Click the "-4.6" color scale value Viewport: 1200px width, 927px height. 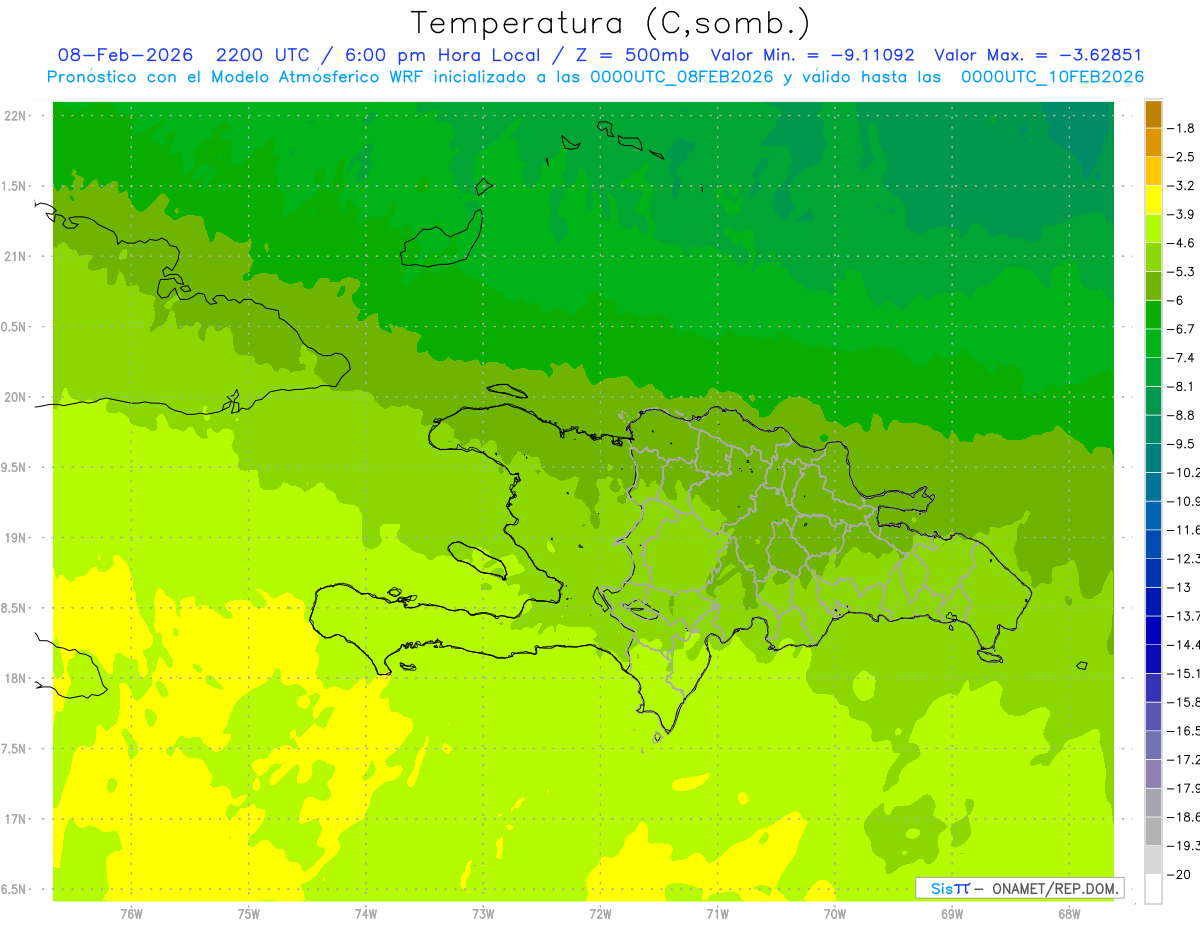1180,243
